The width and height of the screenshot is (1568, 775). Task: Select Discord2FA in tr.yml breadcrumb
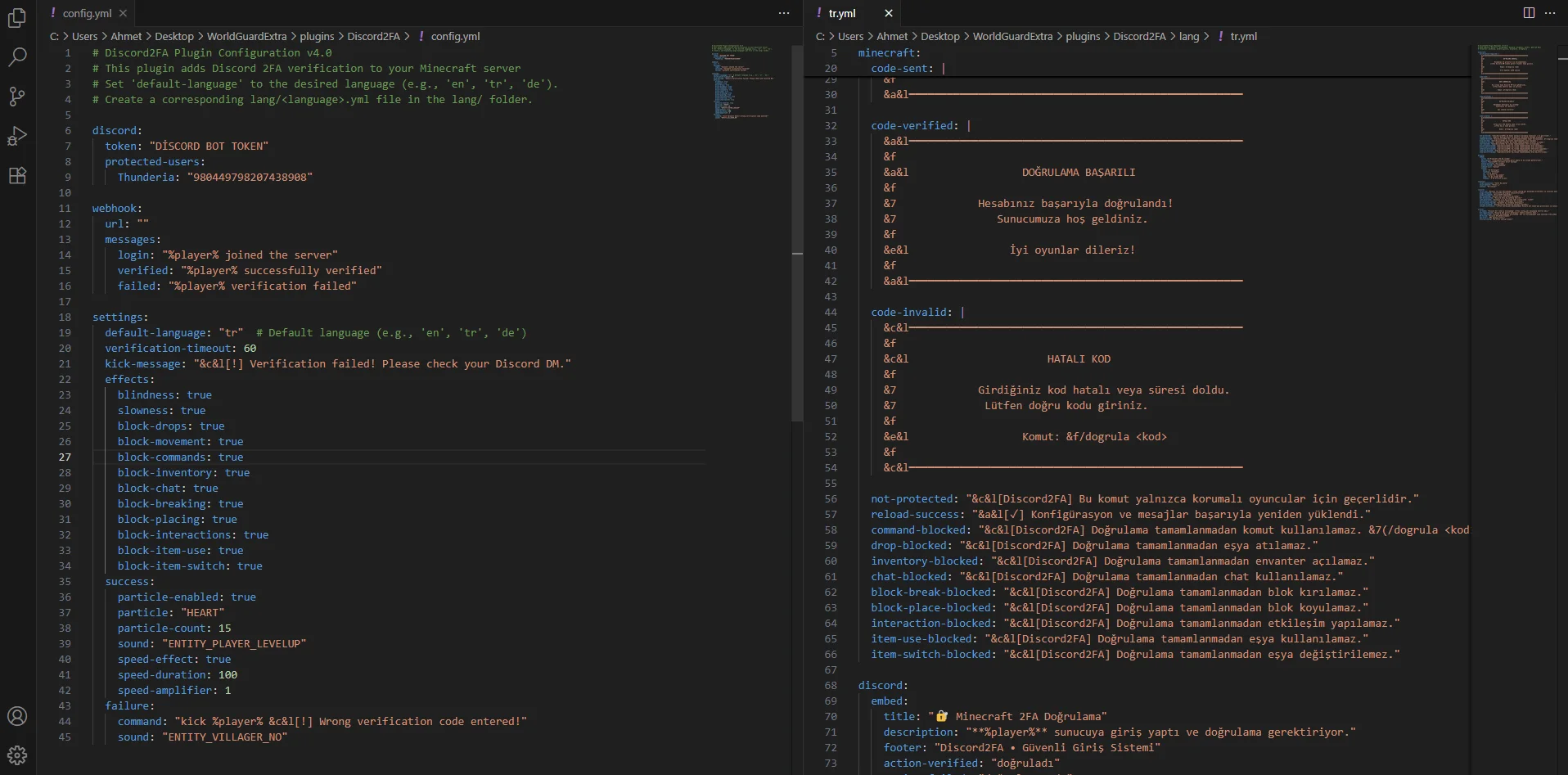1139,36
